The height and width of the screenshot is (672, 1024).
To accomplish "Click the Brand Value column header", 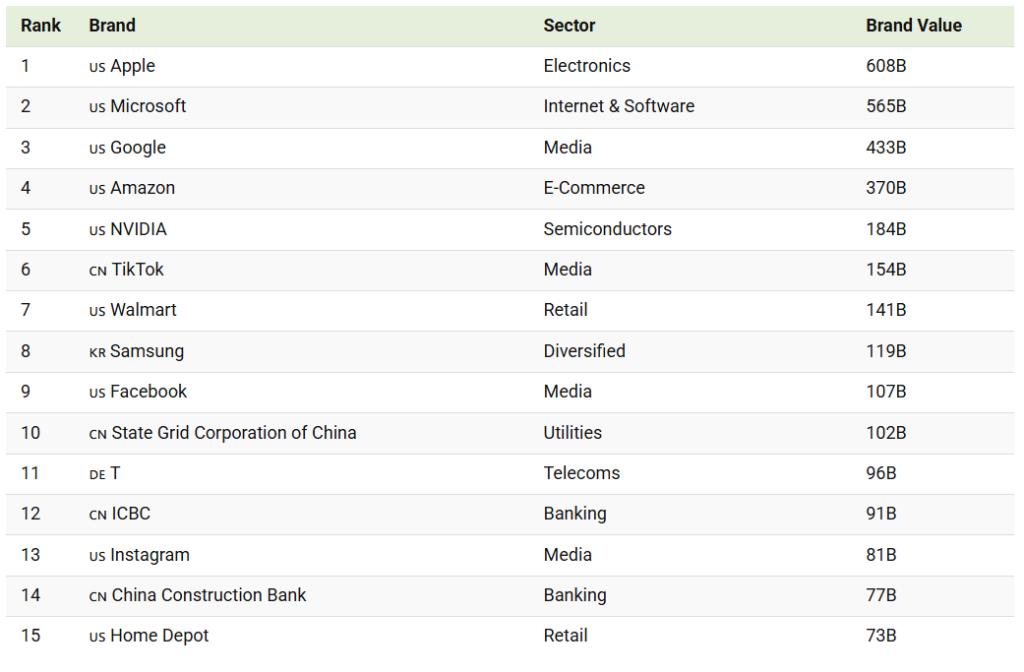I will pyautogui.click(x=913, y=26).
